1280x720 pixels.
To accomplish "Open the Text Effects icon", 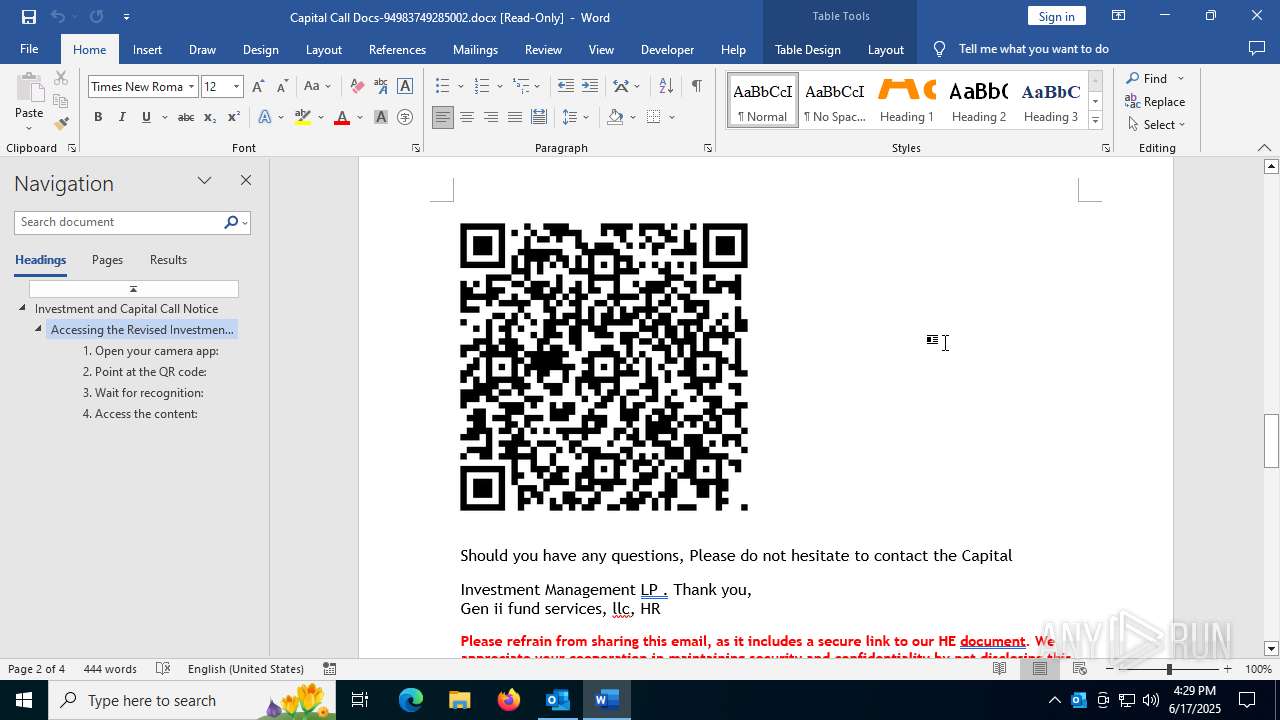I will pyautogui.click(x=265, y=117).
